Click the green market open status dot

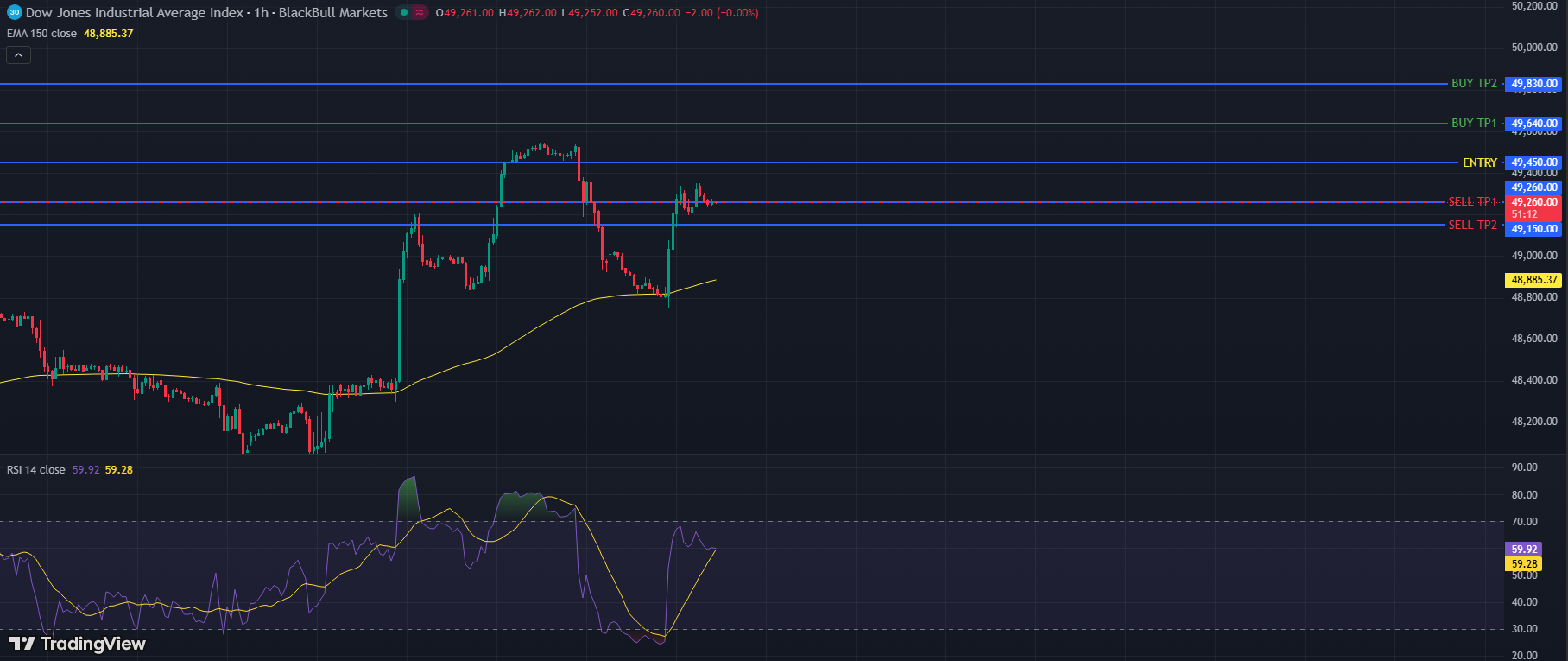tap(403, 13)
